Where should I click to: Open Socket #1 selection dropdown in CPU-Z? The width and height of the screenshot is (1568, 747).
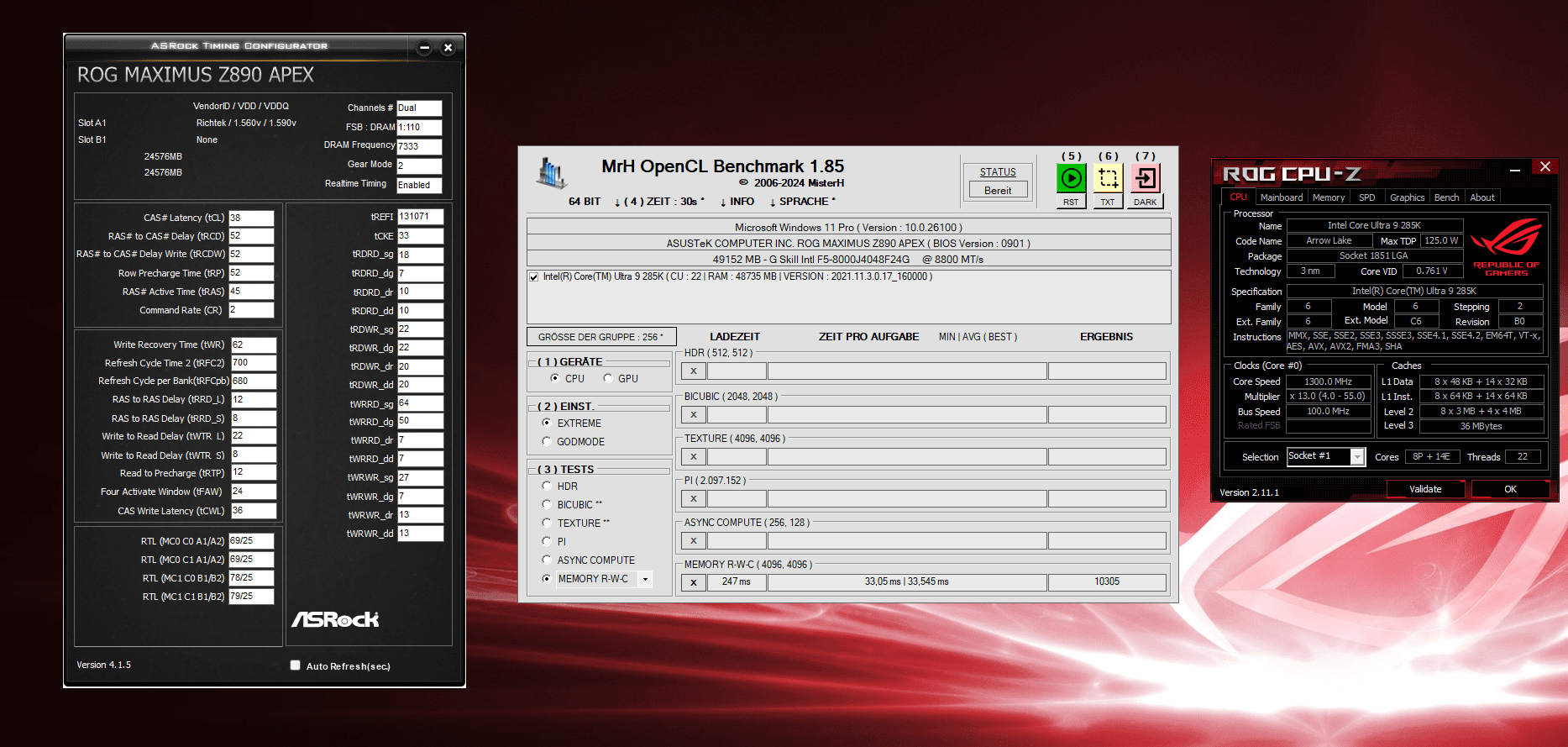1356,456
